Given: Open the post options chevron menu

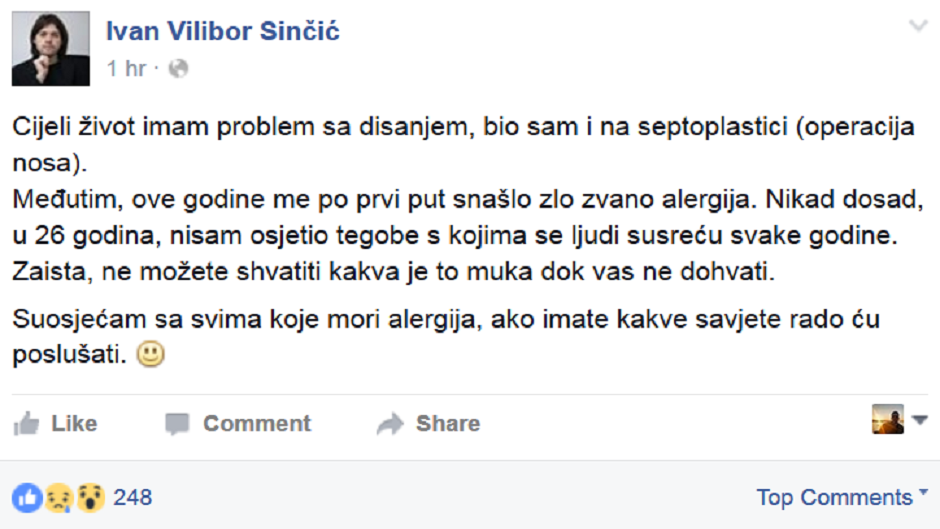Looking at the screenshot, I should pyautogui.click(x=918, y=27).
